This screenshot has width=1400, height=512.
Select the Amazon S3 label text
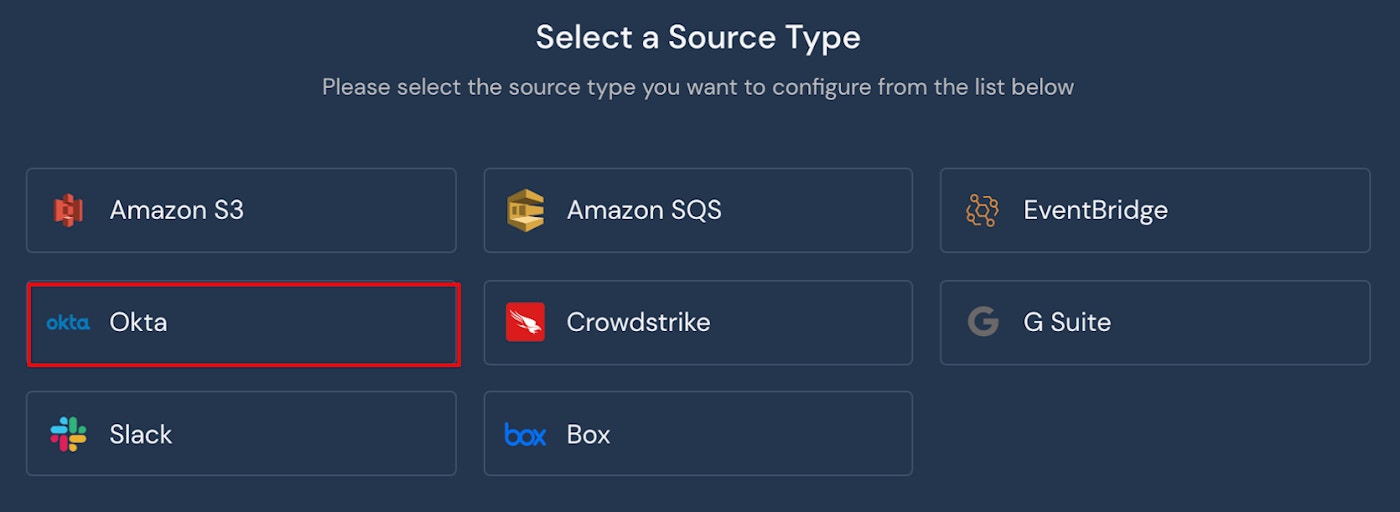(176, 210)
